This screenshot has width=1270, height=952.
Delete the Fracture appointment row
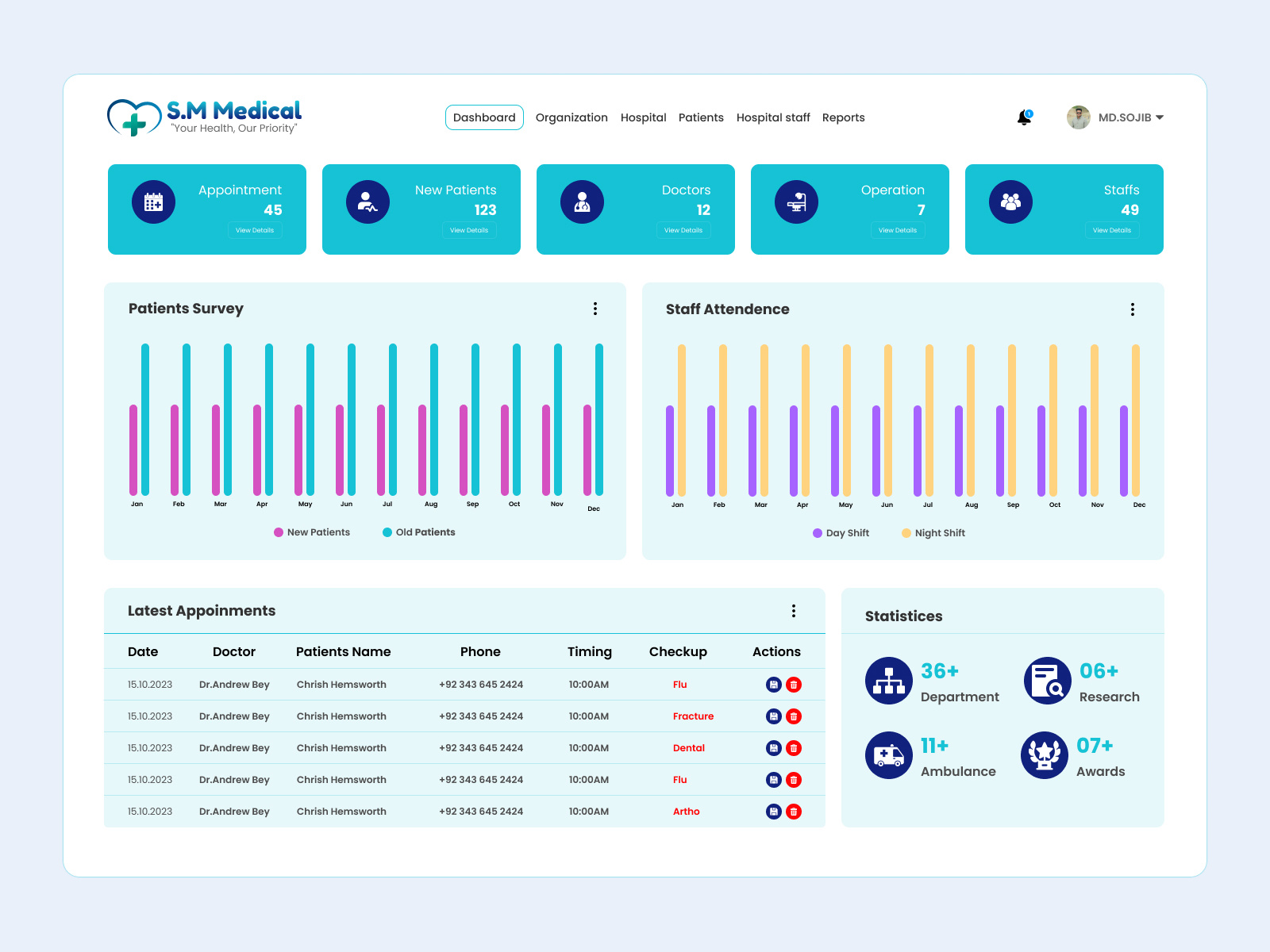[794, 716]
